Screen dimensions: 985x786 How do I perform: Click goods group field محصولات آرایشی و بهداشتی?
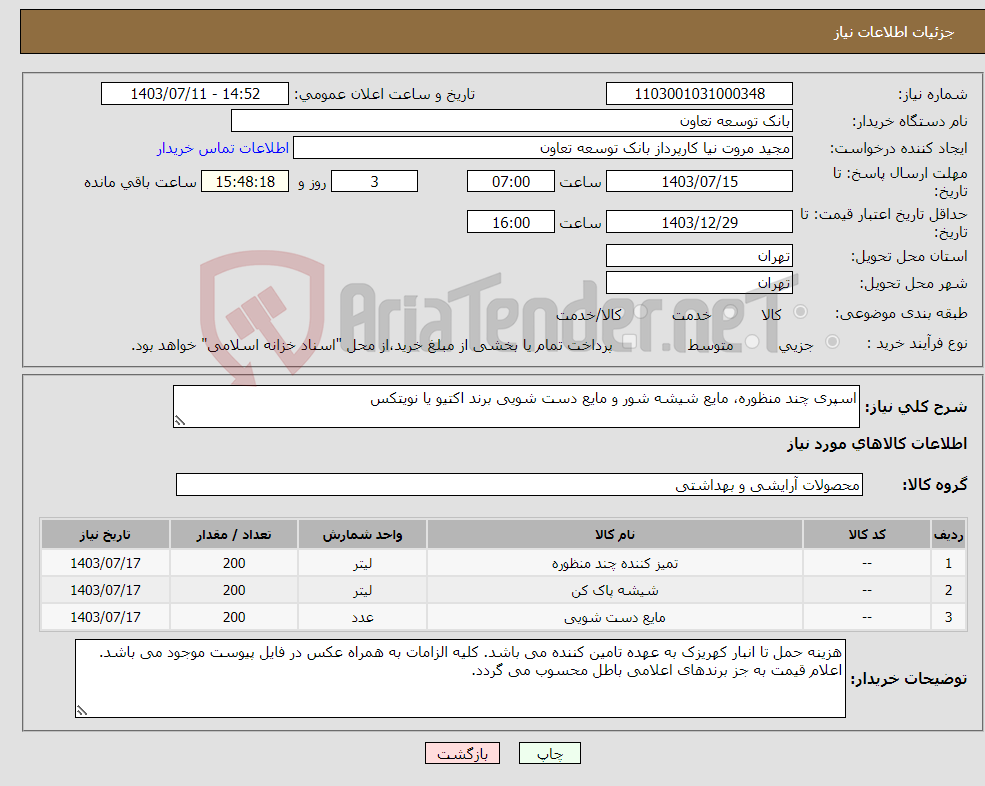(520, 484)
